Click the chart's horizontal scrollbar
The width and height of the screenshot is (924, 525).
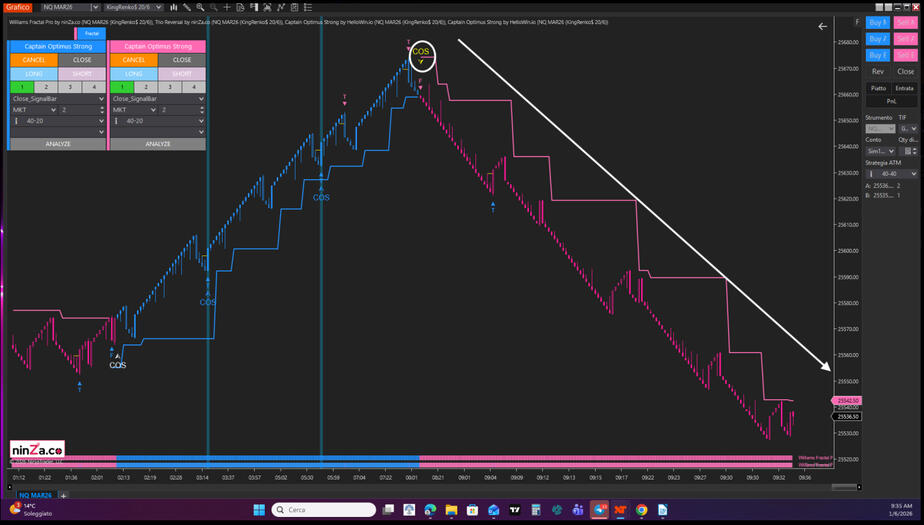(x=844, y=487)
